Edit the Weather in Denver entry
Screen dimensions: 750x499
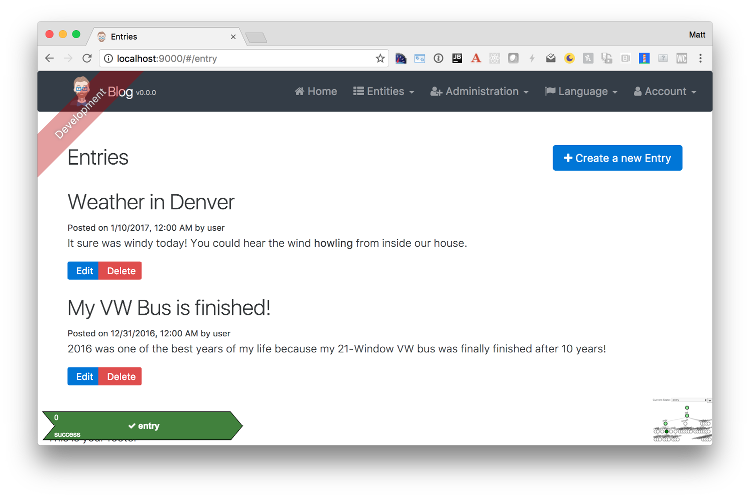point(83,271)
